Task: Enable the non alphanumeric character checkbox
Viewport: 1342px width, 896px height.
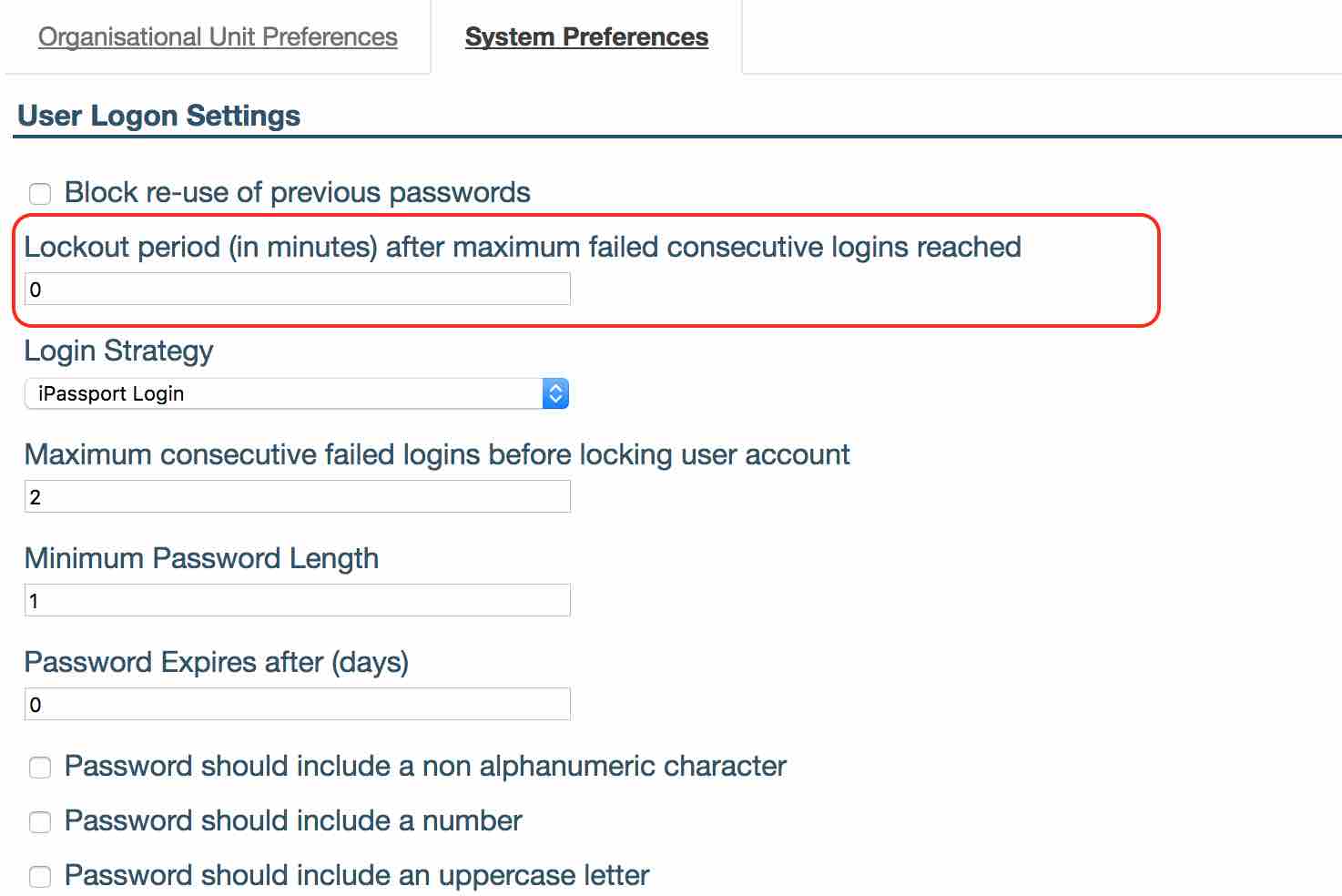Action: (x=40, y=768)
